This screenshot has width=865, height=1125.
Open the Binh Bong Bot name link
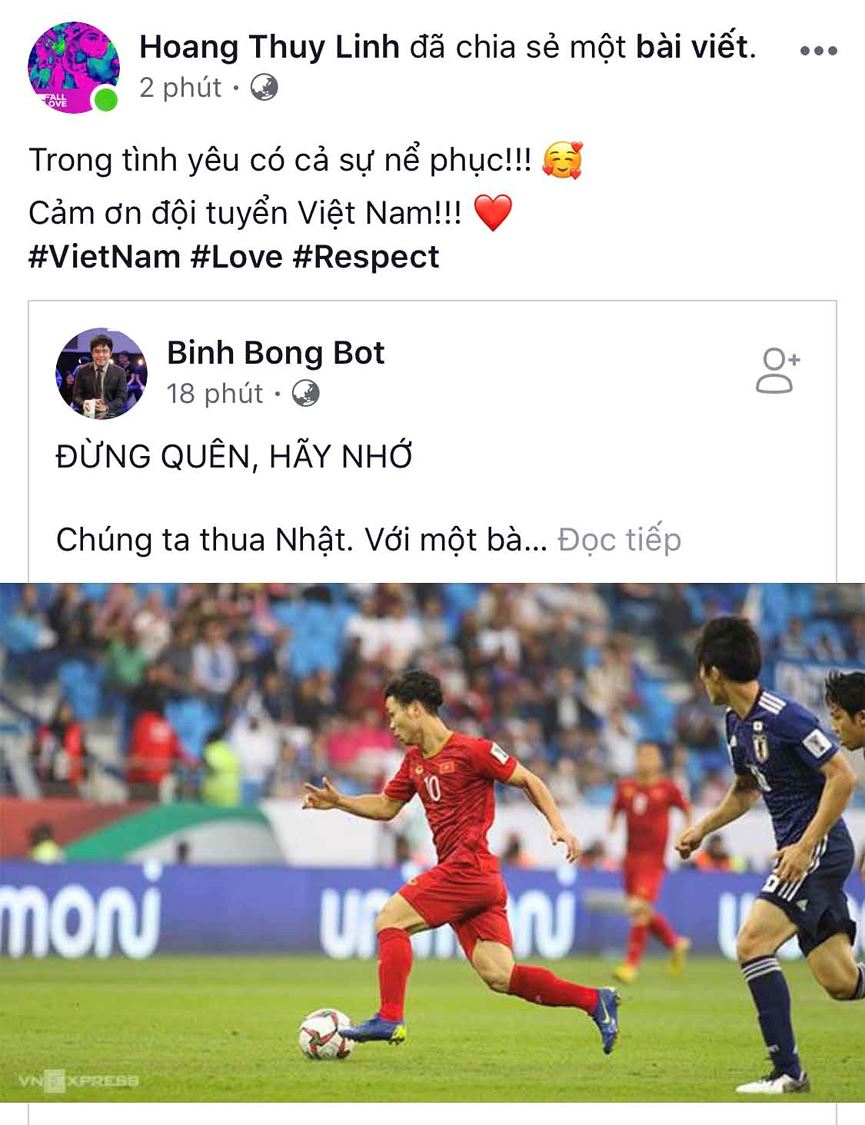(x=276, y=352)
